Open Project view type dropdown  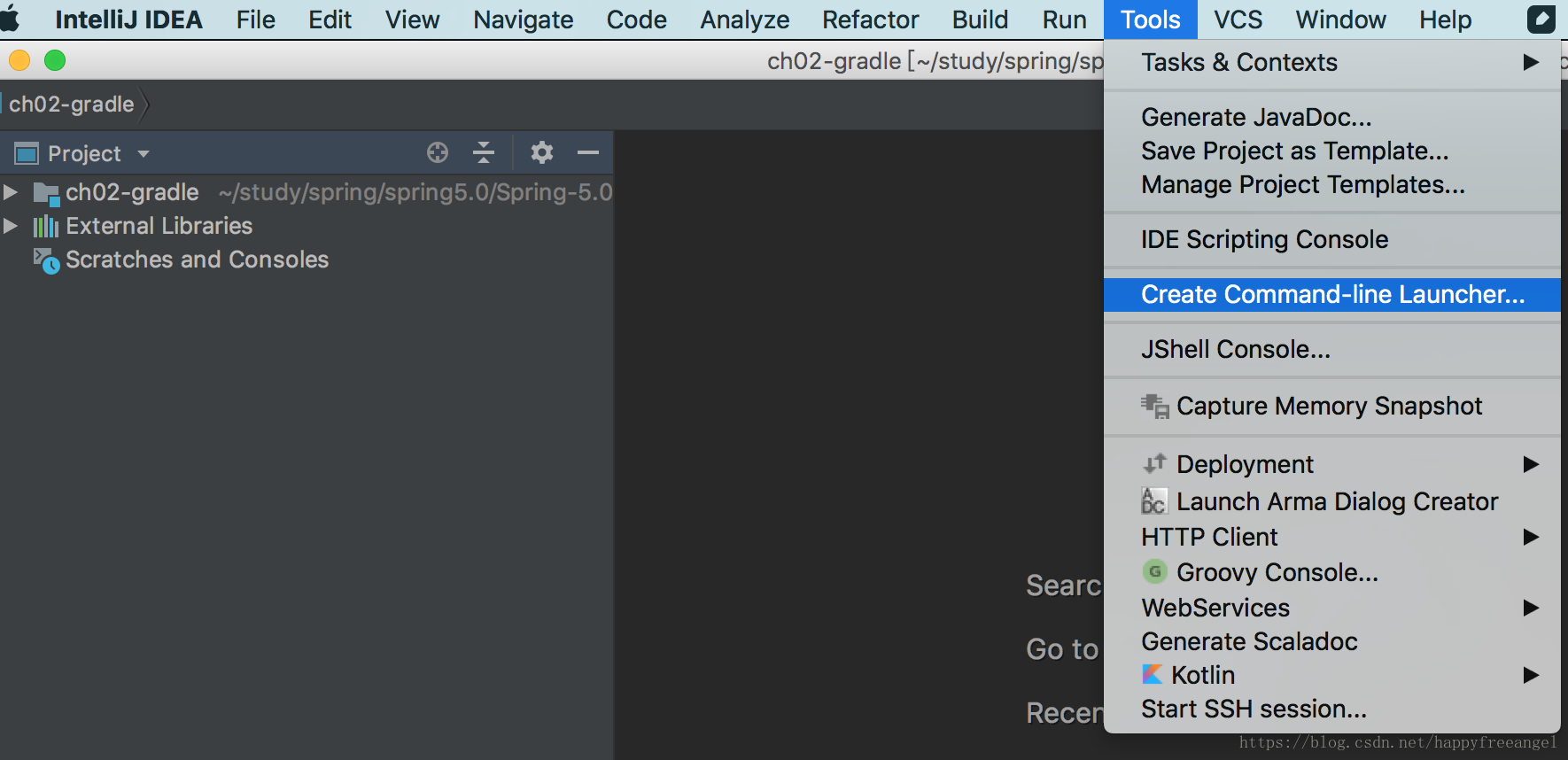(144, 153)
